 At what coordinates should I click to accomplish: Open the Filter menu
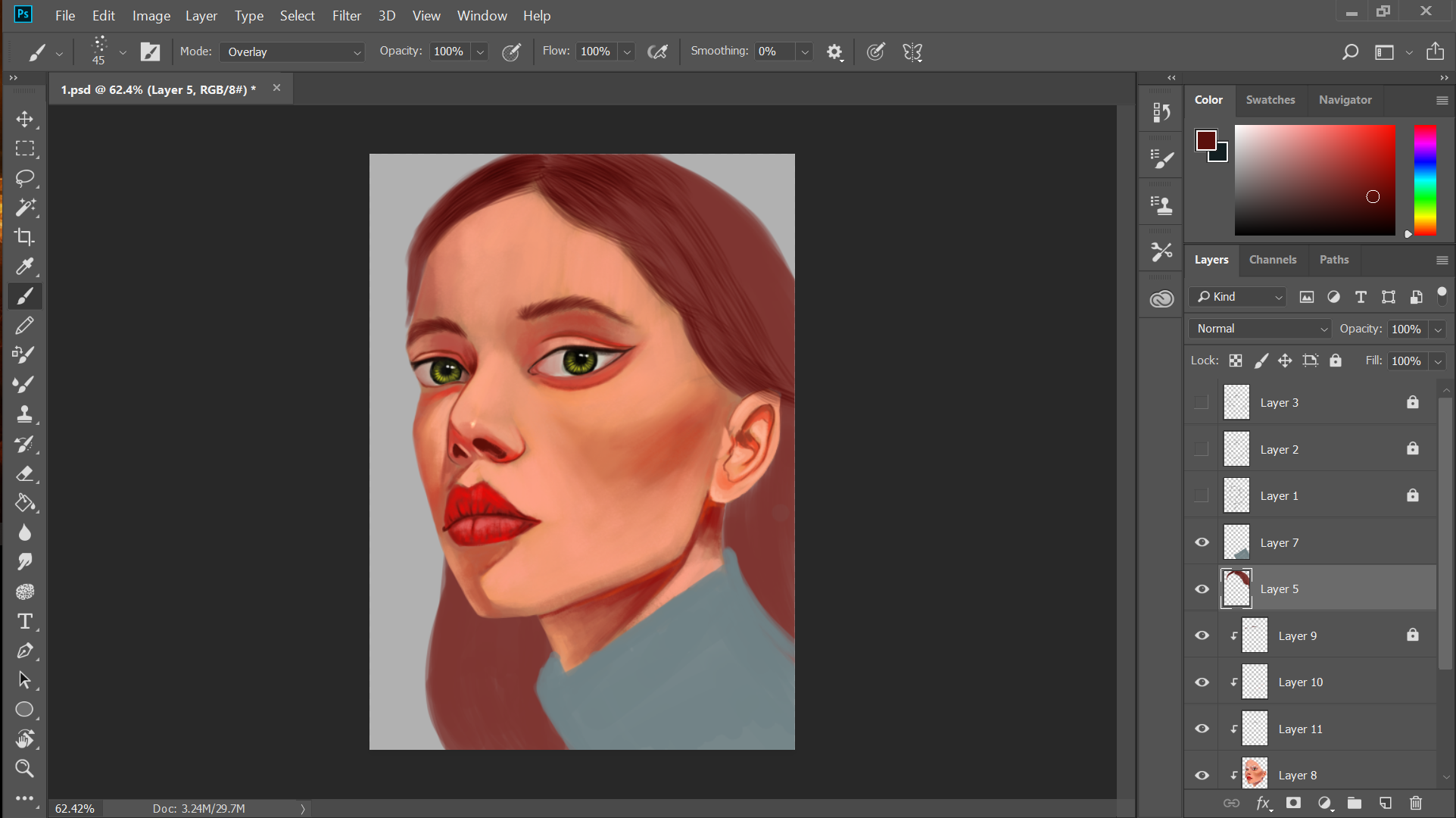click(x=346, y=16)
